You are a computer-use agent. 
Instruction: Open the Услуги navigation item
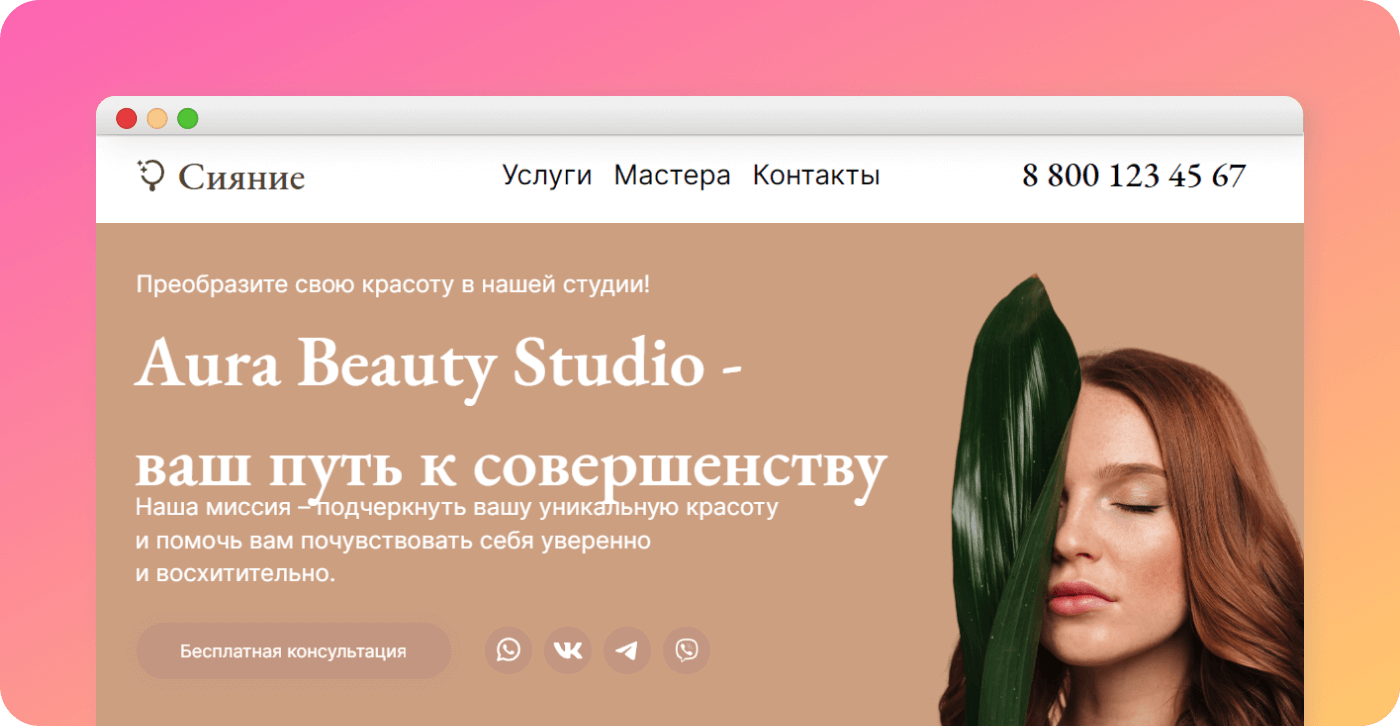coord(547,176)
